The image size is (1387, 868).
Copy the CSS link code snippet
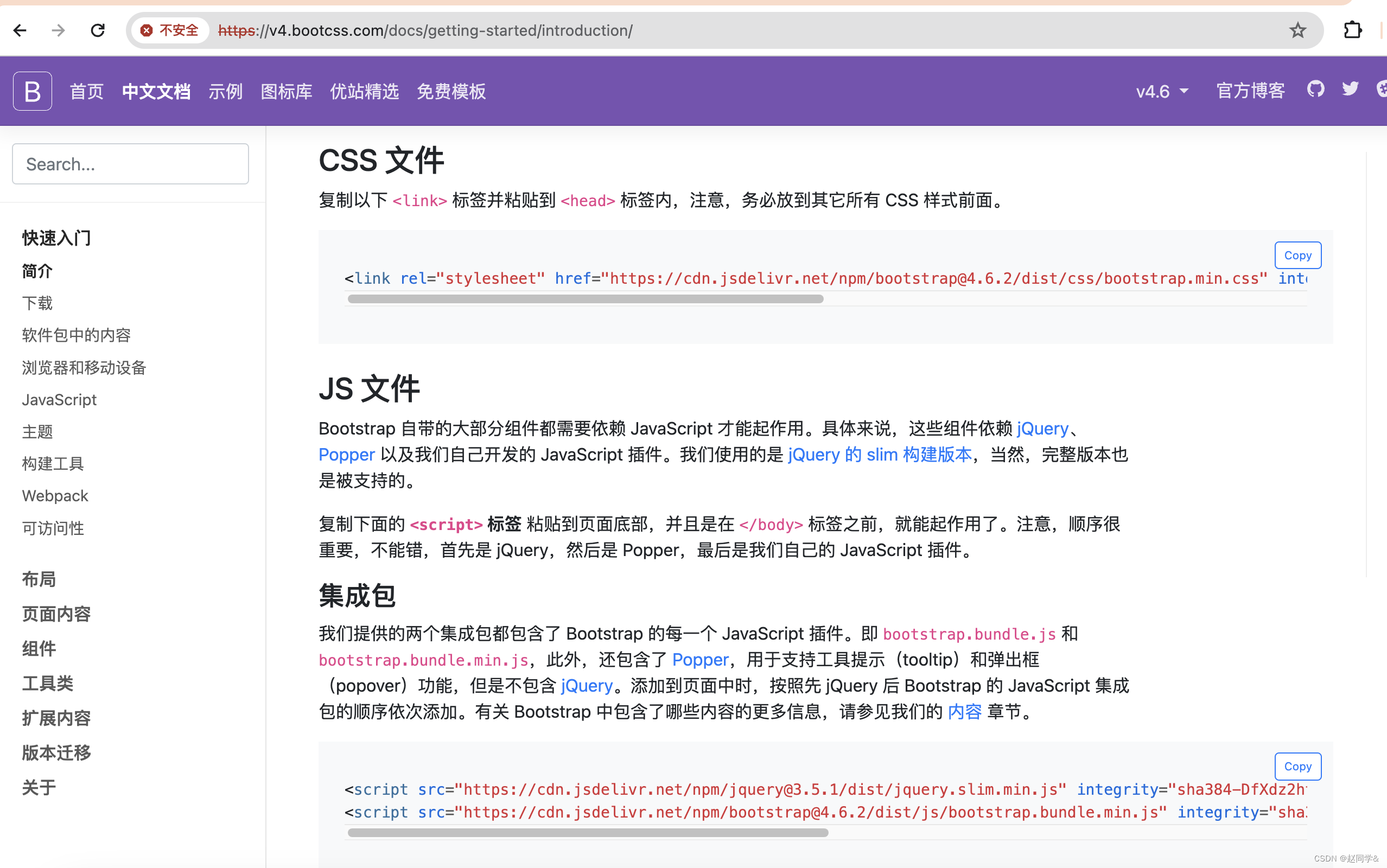tap(1298, 255)
